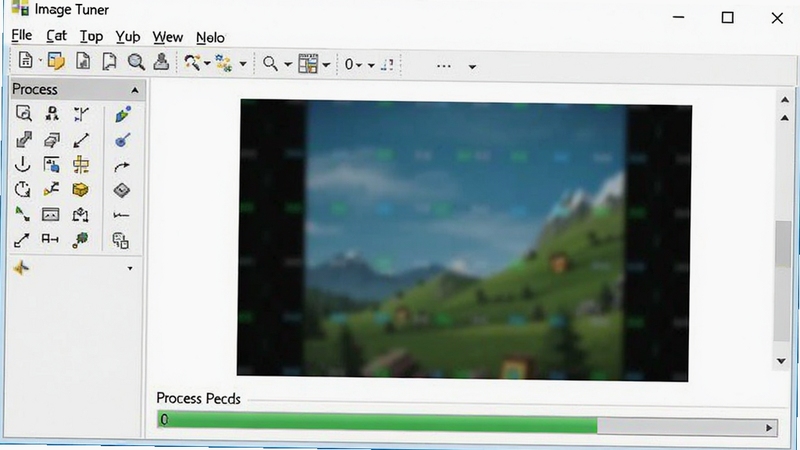This screenshot has height=450, width=800.
Task: Open the Flle menu
Action: coord(22,35)
